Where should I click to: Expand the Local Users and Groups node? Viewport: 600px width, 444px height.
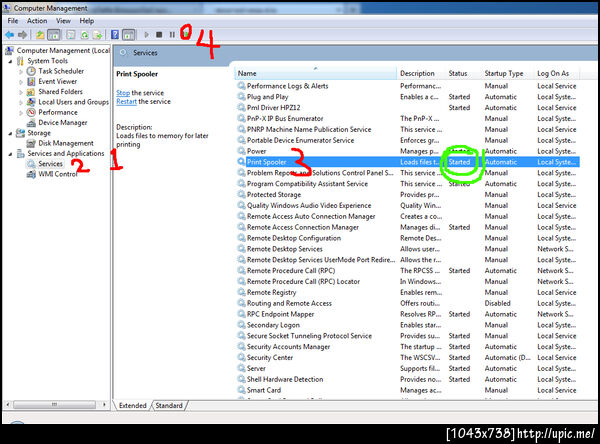coord(21,102)
